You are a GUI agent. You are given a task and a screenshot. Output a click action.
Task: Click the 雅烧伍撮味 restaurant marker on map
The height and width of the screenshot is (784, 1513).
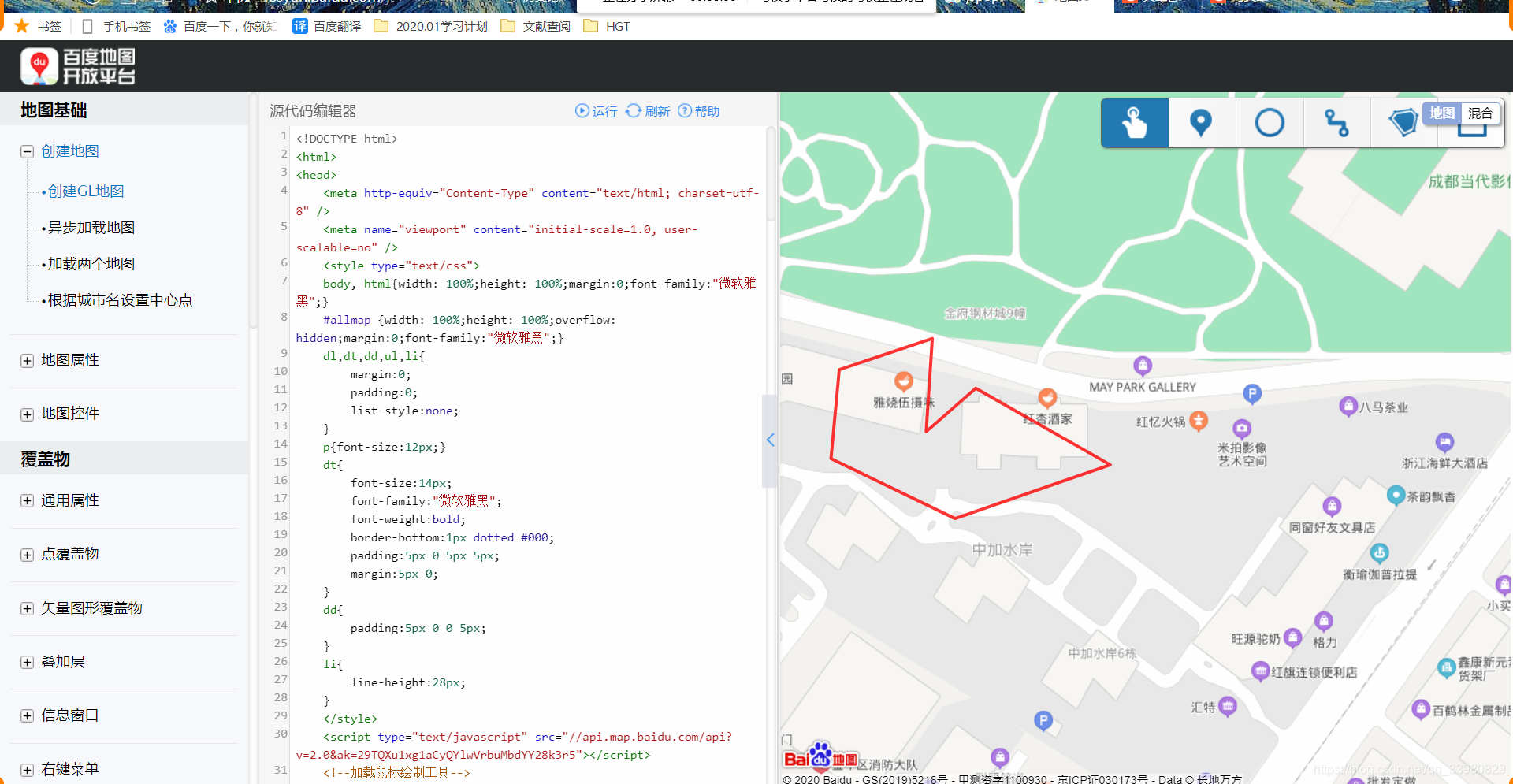tap(904, 382)
